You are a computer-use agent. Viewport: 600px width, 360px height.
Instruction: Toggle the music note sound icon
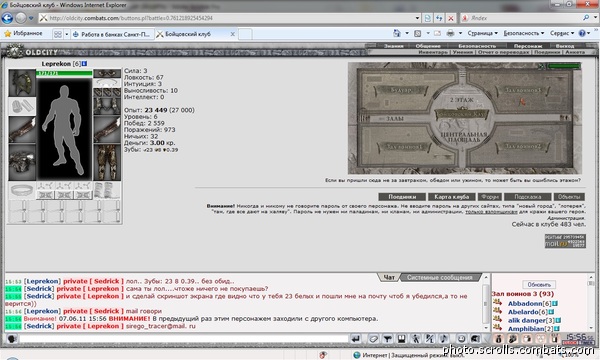tap(443, 339)
